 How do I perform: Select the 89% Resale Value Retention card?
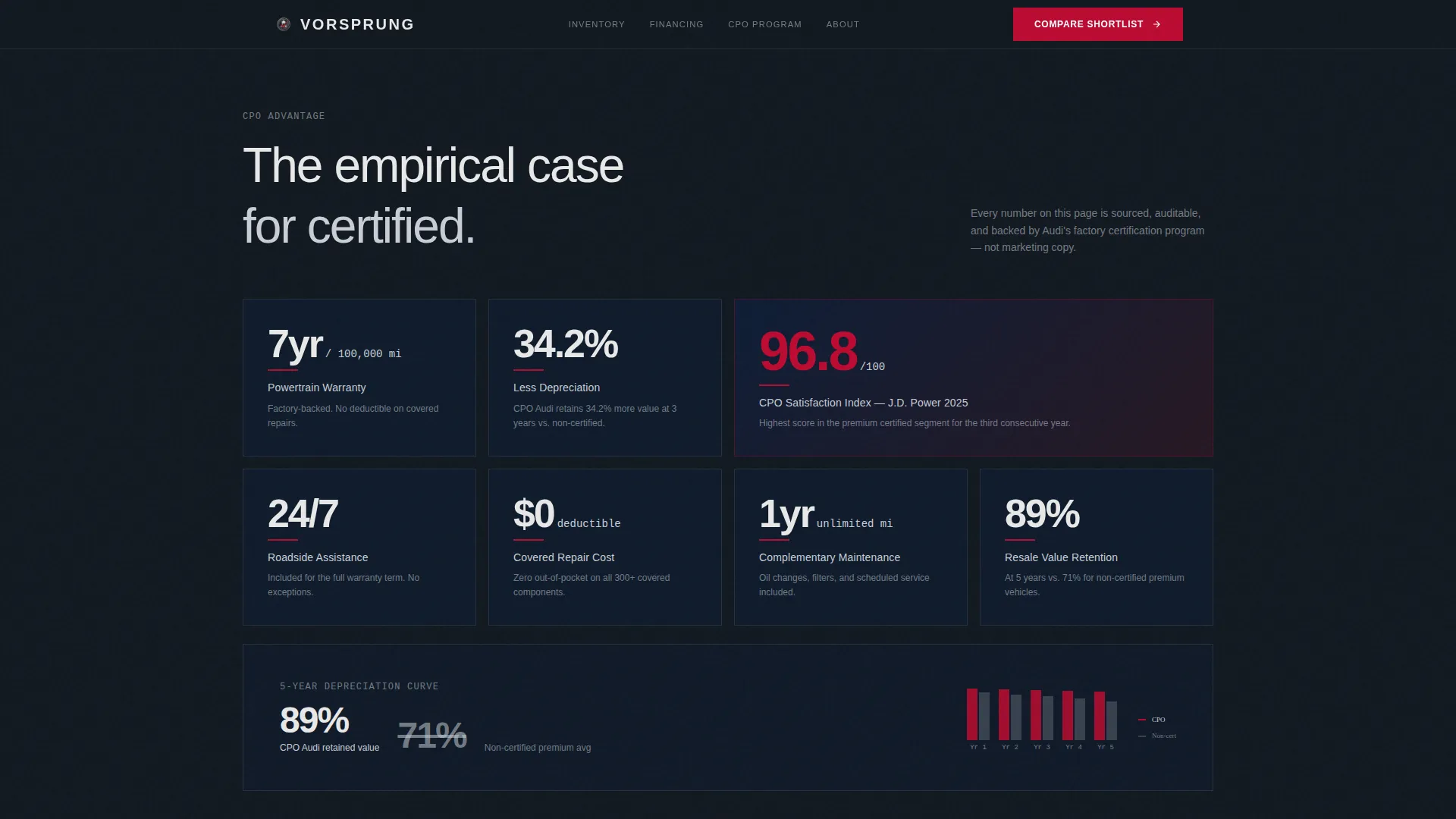1097,547
